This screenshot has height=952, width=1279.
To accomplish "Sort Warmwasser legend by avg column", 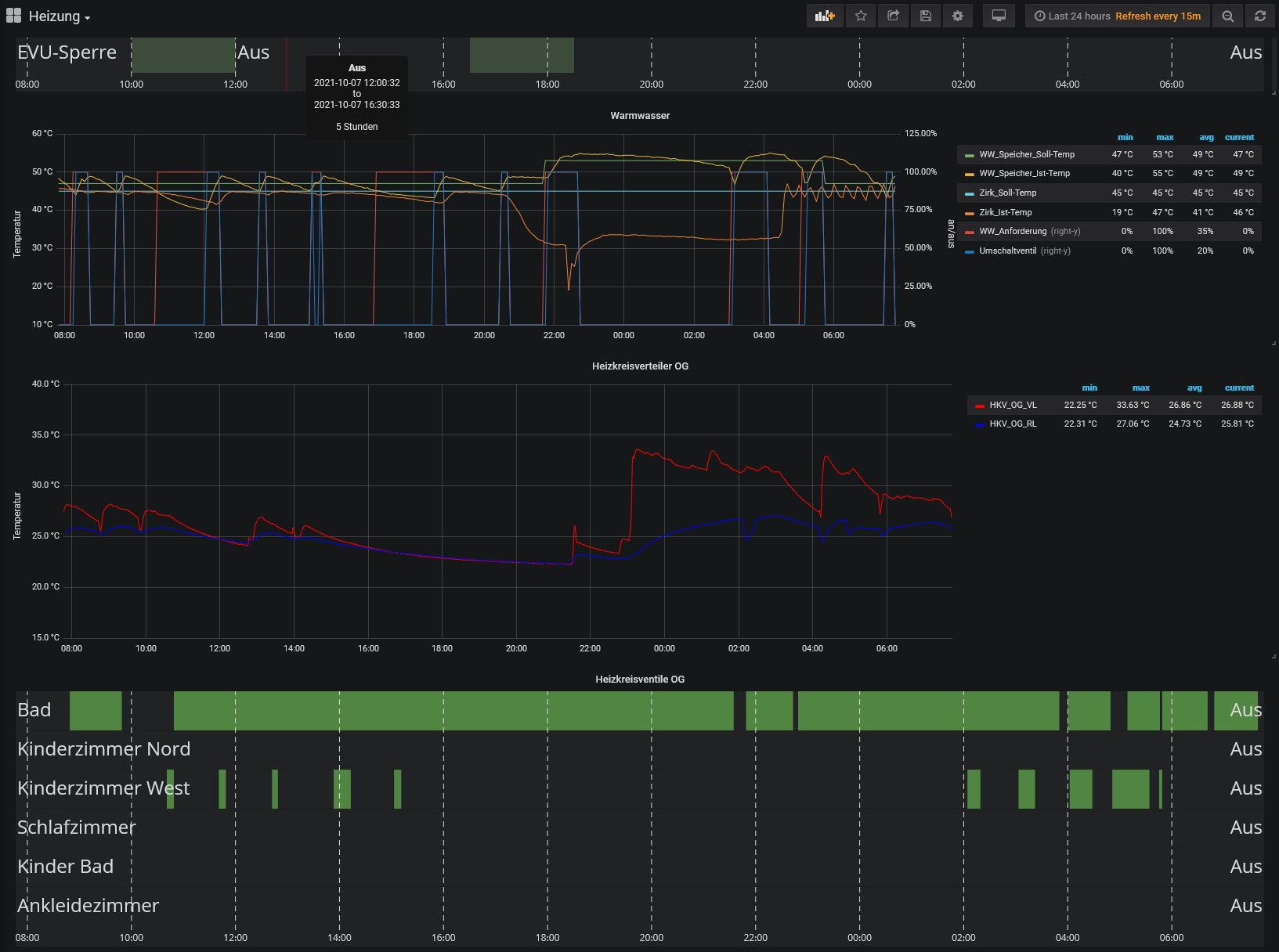I will click(1205, 137).
